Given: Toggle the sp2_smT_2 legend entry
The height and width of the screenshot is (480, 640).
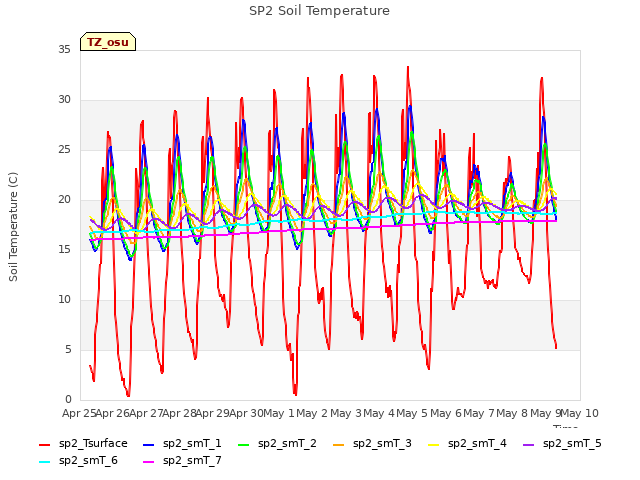Looking at the screenshot, I should (x=277, y=444).
